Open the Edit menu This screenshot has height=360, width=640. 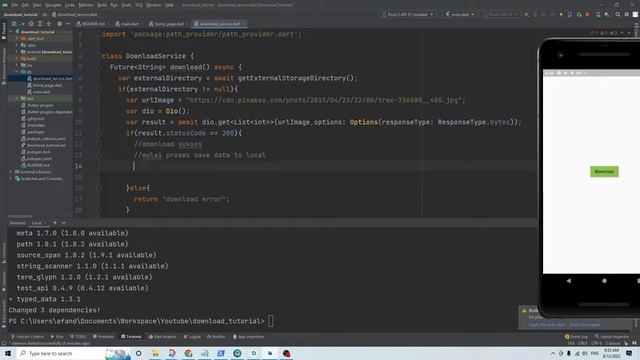coord(25,5)
